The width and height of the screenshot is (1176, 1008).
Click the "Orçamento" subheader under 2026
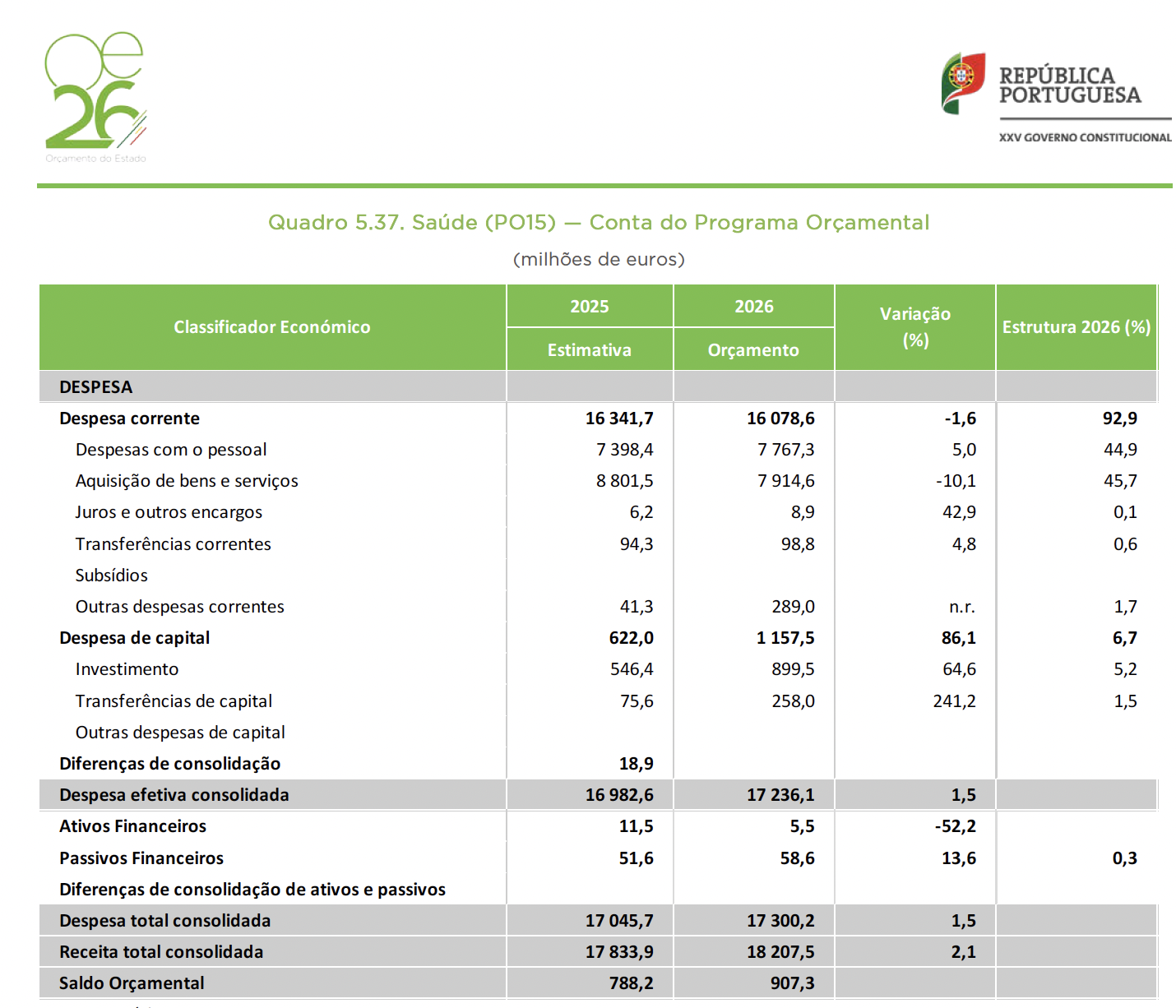752,350
